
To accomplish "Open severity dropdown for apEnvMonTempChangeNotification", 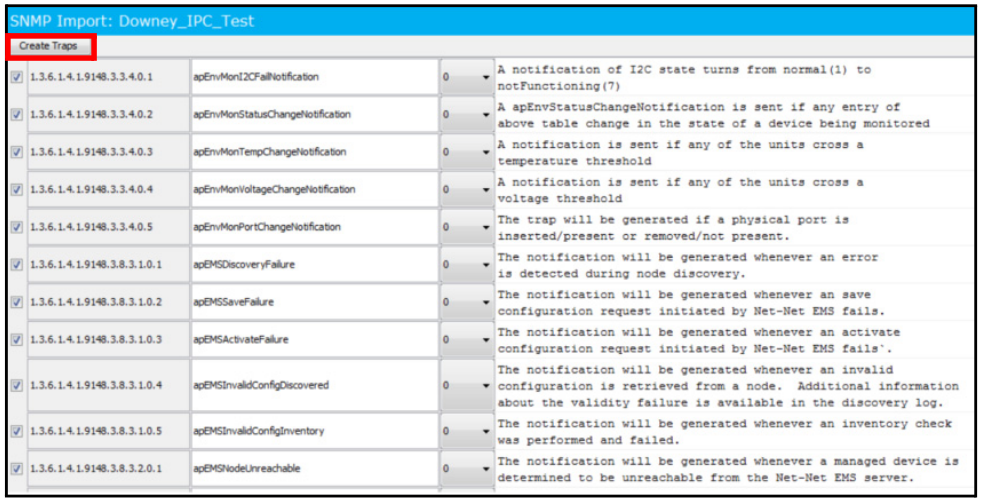I will (x=467, y=152).
